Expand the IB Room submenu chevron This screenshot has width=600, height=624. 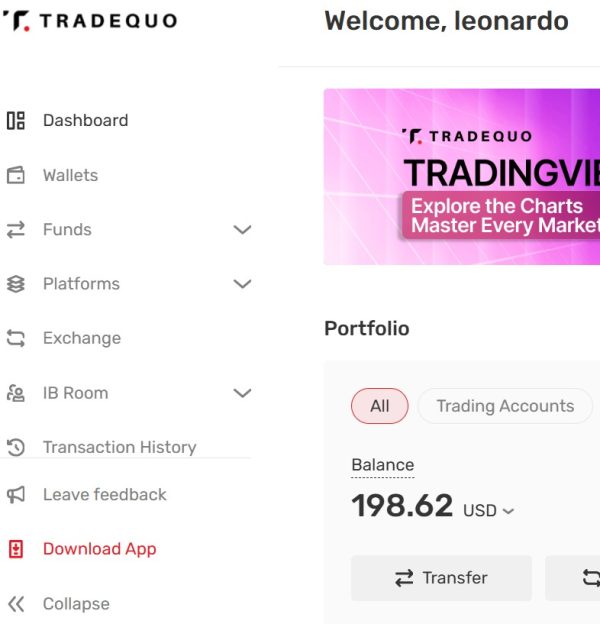pos(242,393)
